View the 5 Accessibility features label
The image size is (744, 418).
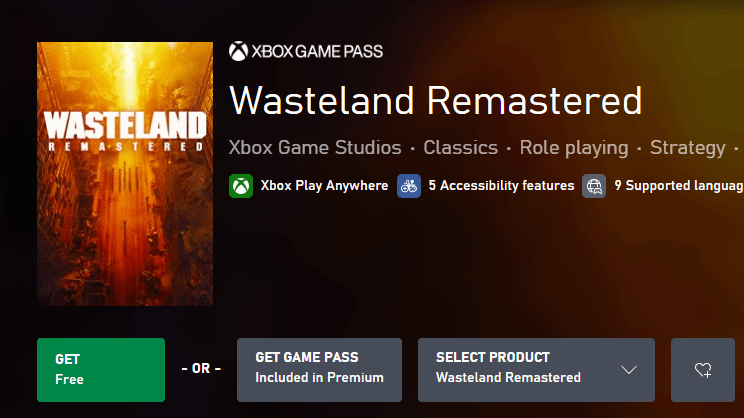pyautogui.click(x=501, y=186)
